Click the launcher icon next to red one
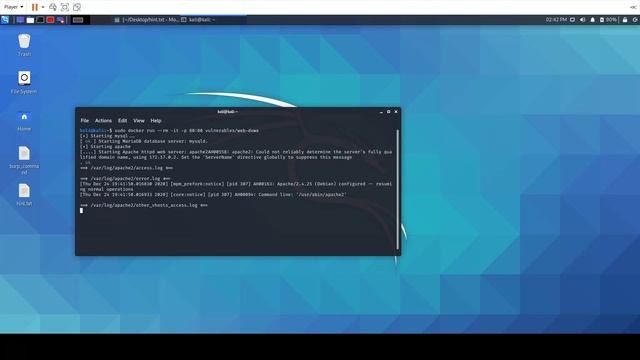 (60, 20)
